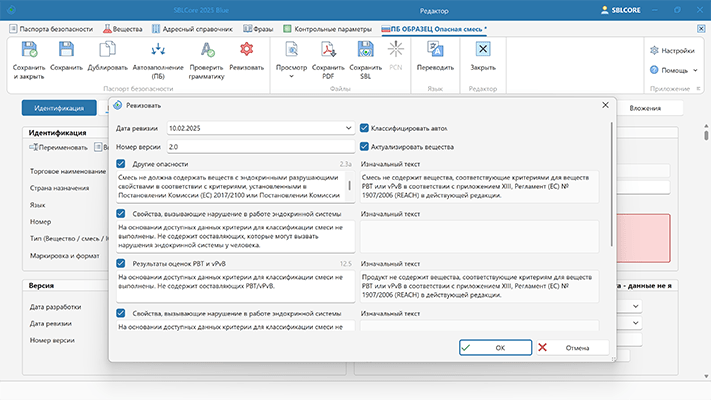Click Переименовать rename icon in Идентификация
Image resolution: width=711 pixels, height=400 pixels.
click(x=33, y=147)
